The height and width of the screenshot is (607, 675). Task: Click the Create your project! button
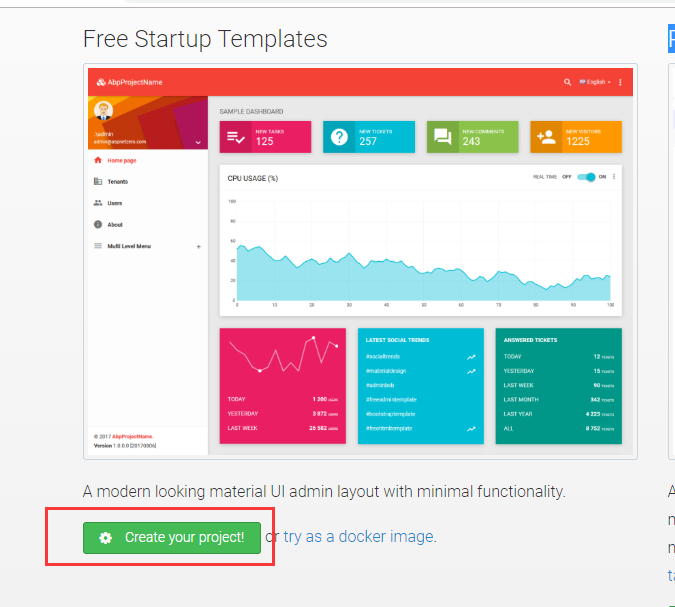pyautogui.click(x=172, y=537)
